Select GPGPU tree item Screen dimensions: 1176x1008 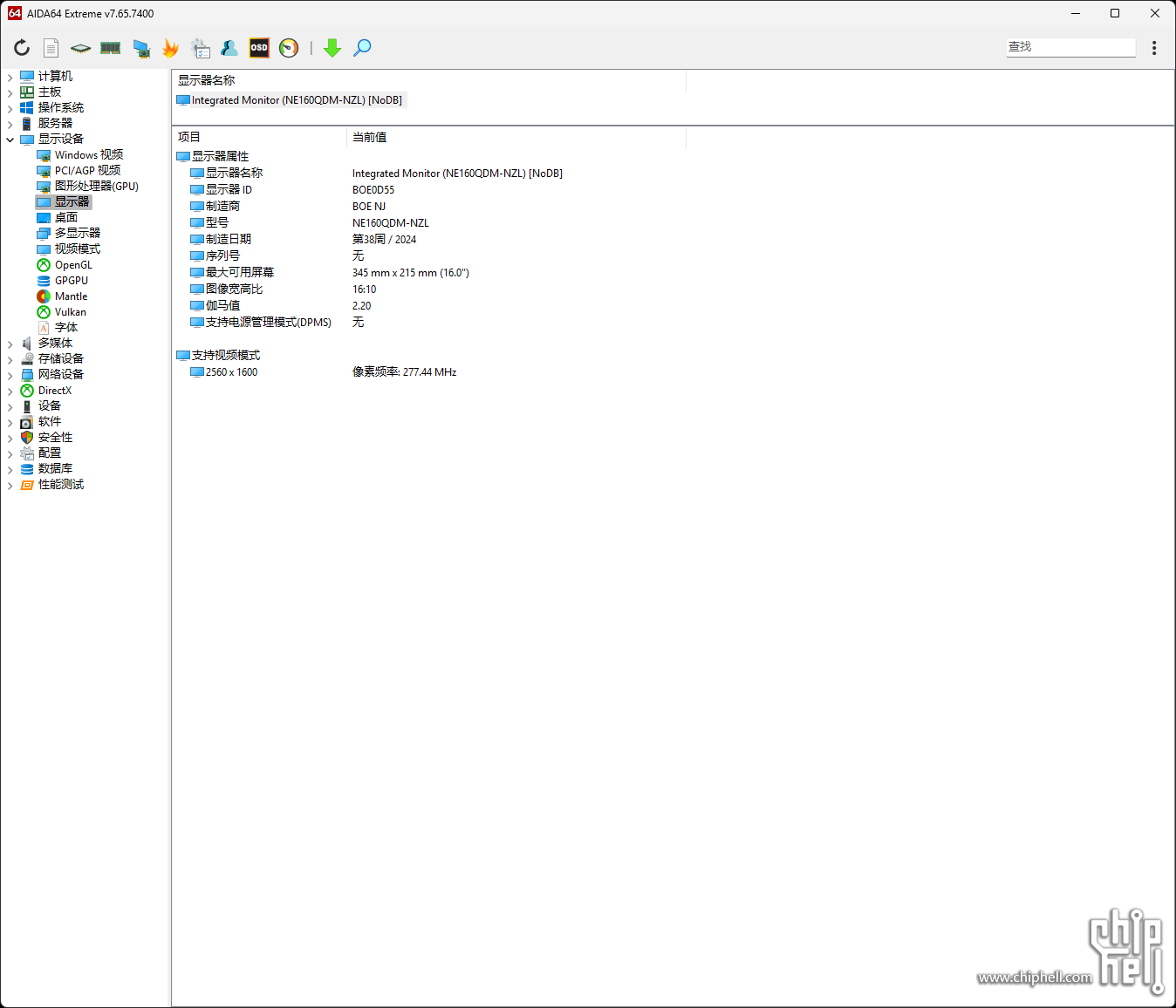[63, 281]
